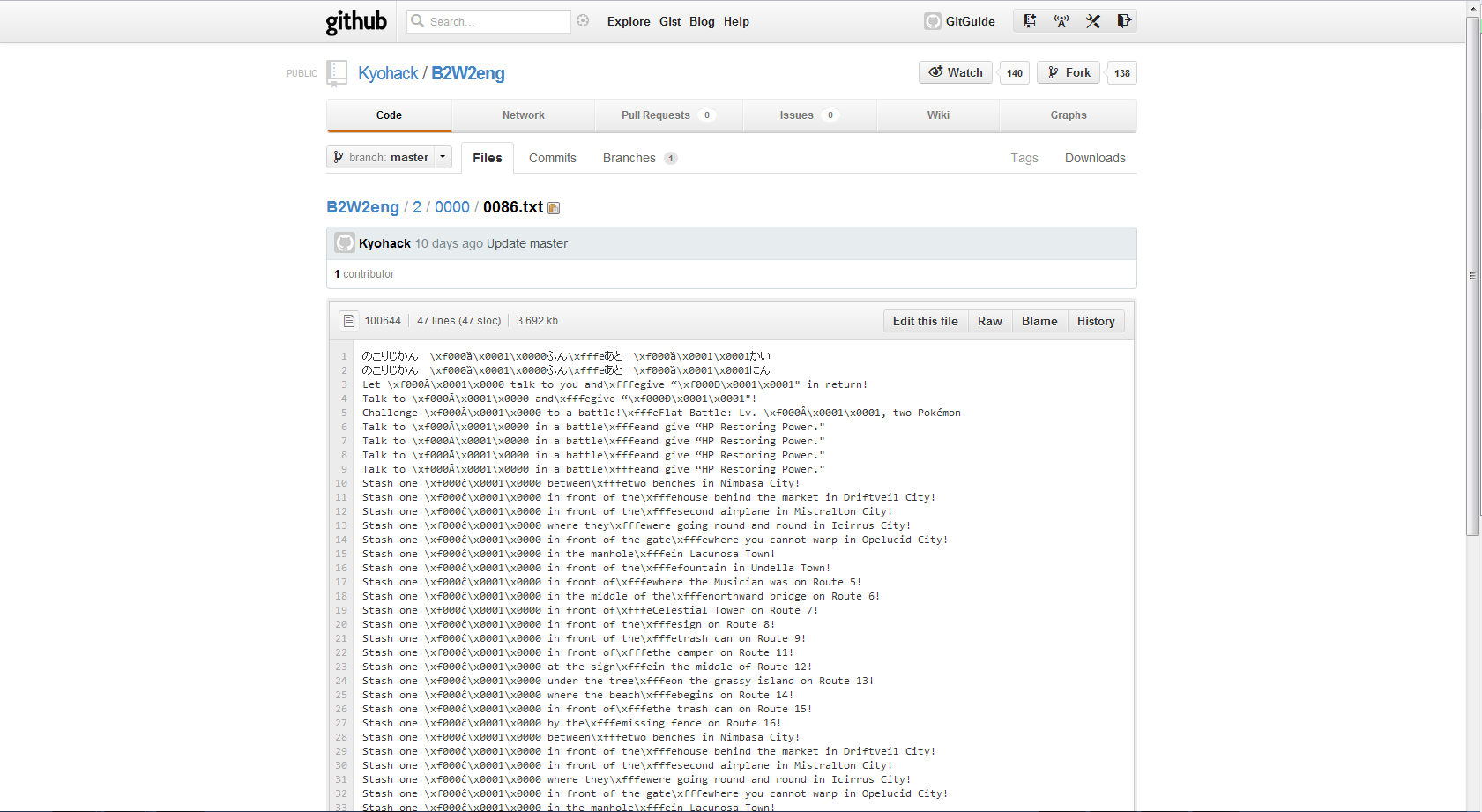Click the 0086.txt file name heading
The image size is (1482, 812).
pyautogui.click(x=513, y=207)
